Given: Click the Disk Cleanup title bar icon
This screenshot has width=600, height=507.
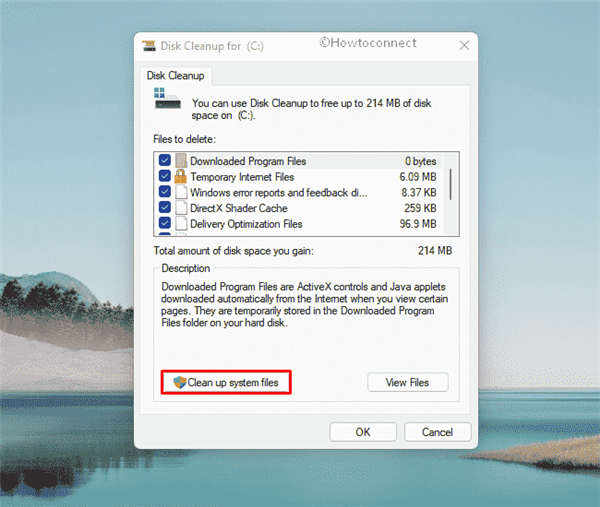Looking at the screenshot, I should (149, 46).
